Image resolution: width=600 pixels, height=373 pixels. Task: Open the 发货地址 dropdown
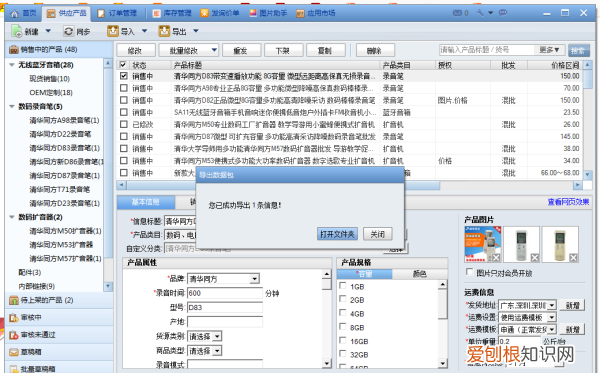click(x=552, y=305)
